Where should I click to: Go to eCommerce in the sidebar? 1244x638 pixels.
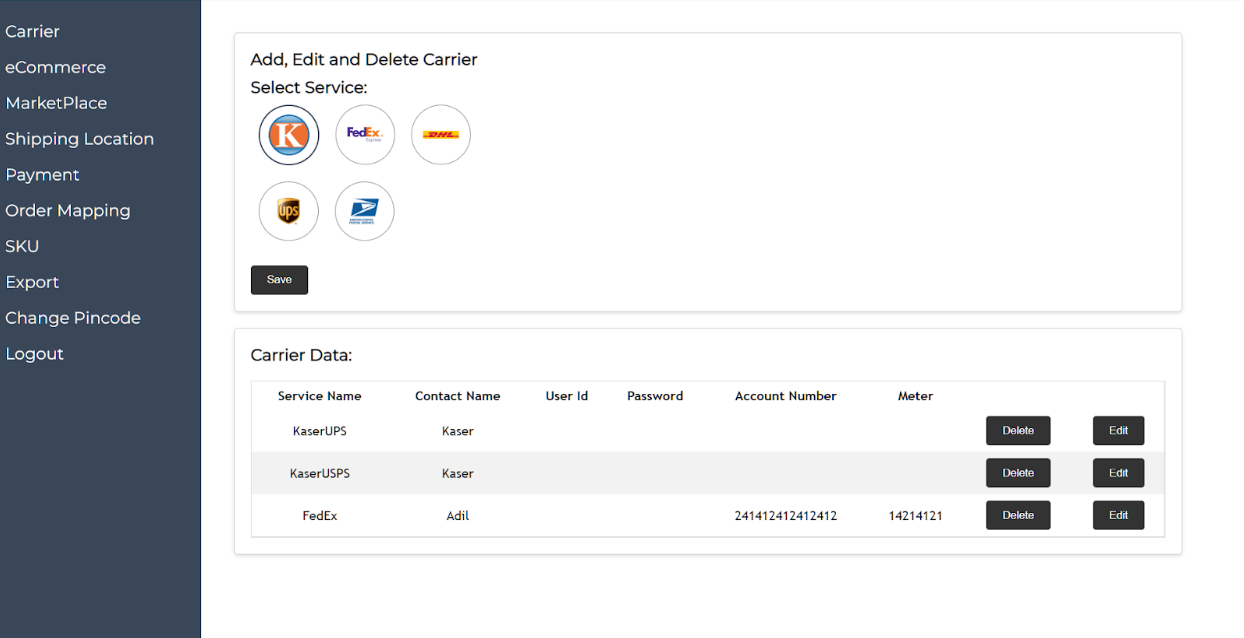(55, 68)
